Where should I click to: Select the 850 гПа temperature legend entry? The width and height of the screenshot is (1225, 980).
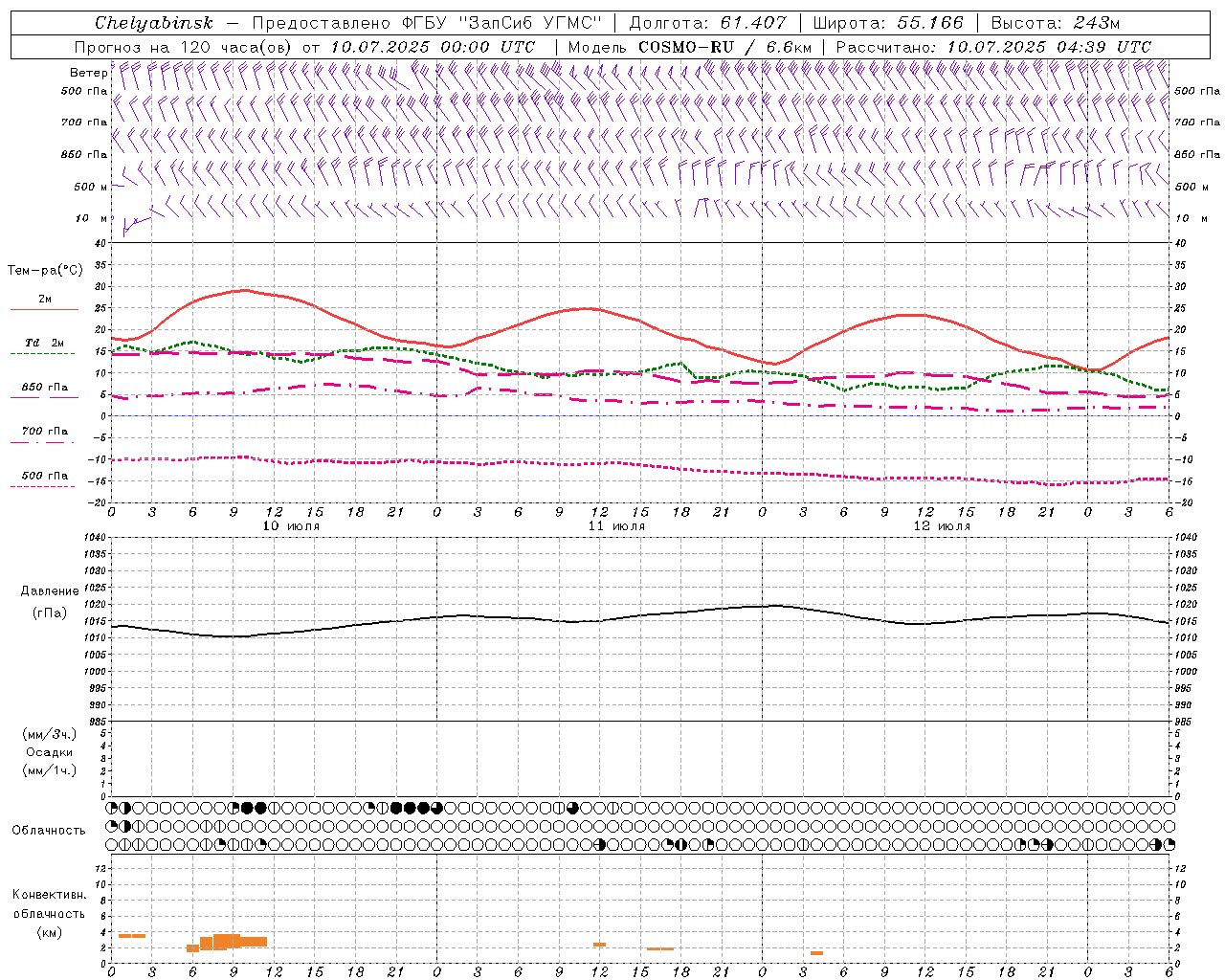click(x=44, y=389)
